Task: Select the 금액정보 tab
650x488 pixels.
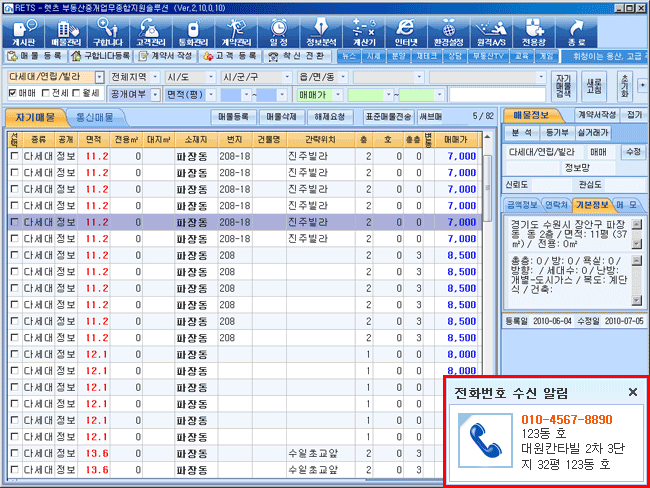Action: point(522,204)
